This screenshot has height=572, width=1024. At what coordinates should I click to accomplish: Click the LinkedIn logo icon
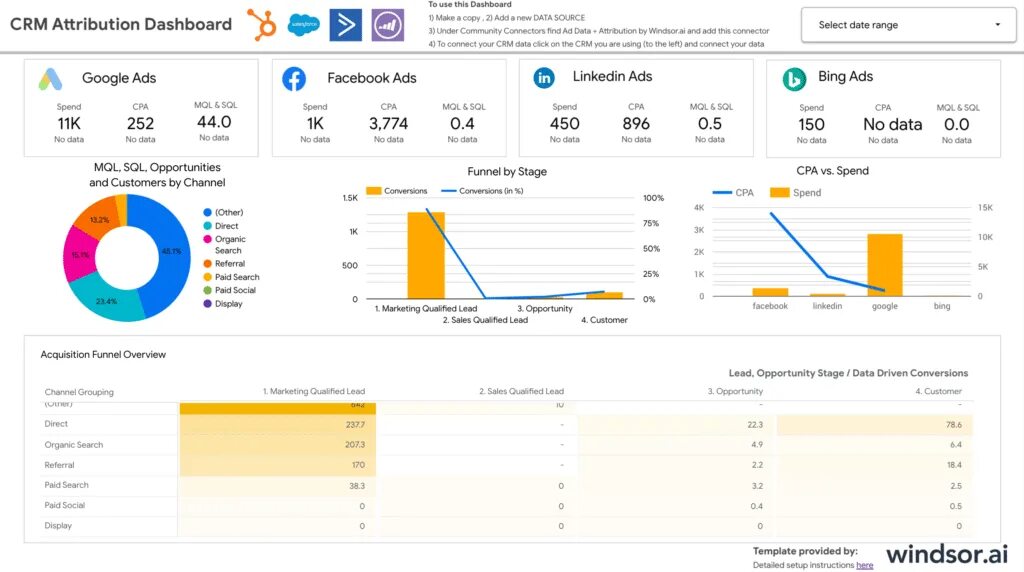545,78
